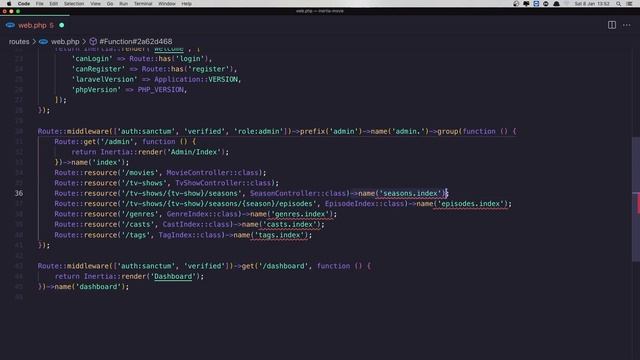Click the second (dark) status icon in the menu bar
Viewport: 640px width, 360px height.
click(526, 4)
